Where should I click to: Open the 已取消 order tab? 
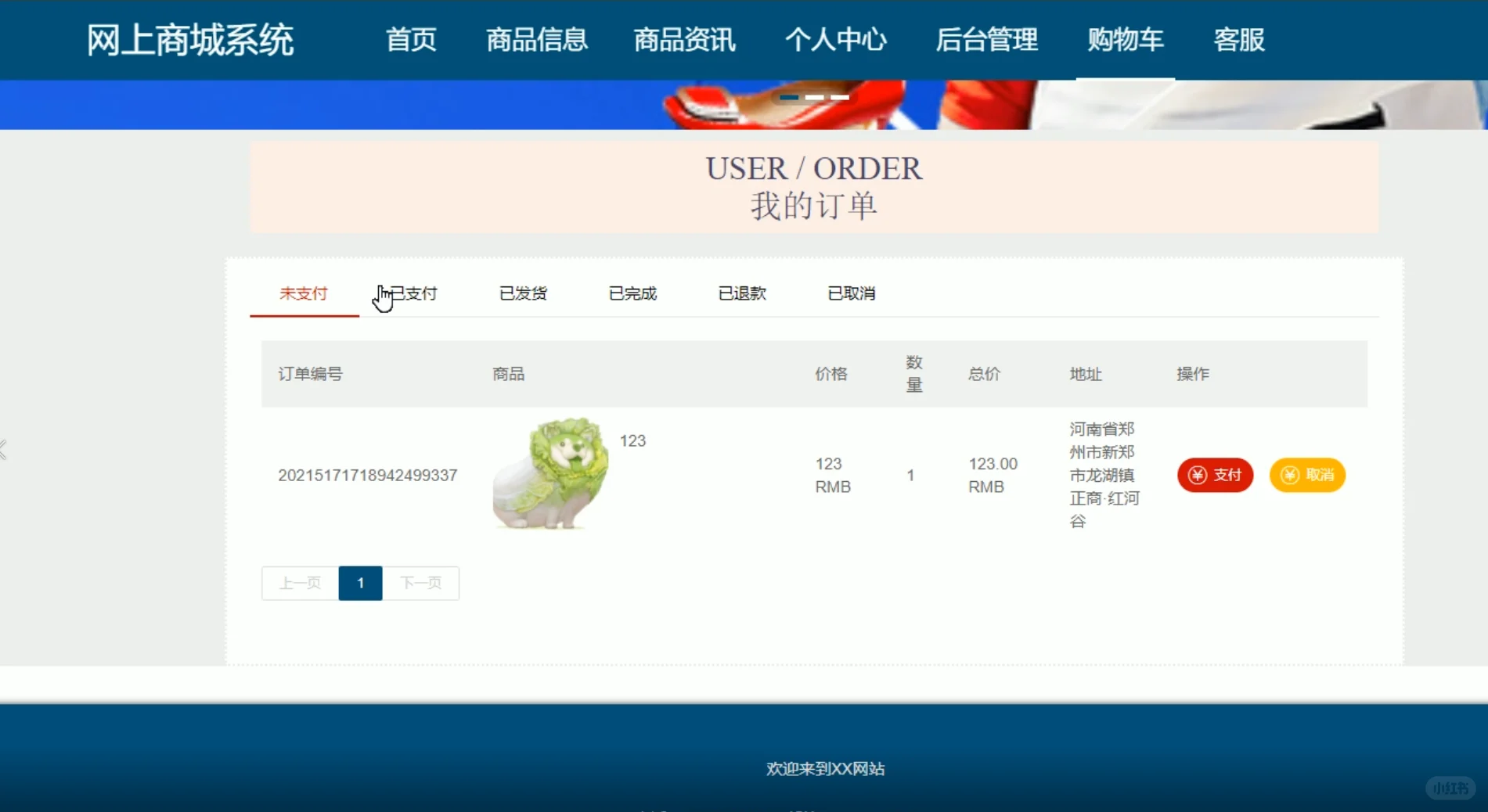[852, 293]
